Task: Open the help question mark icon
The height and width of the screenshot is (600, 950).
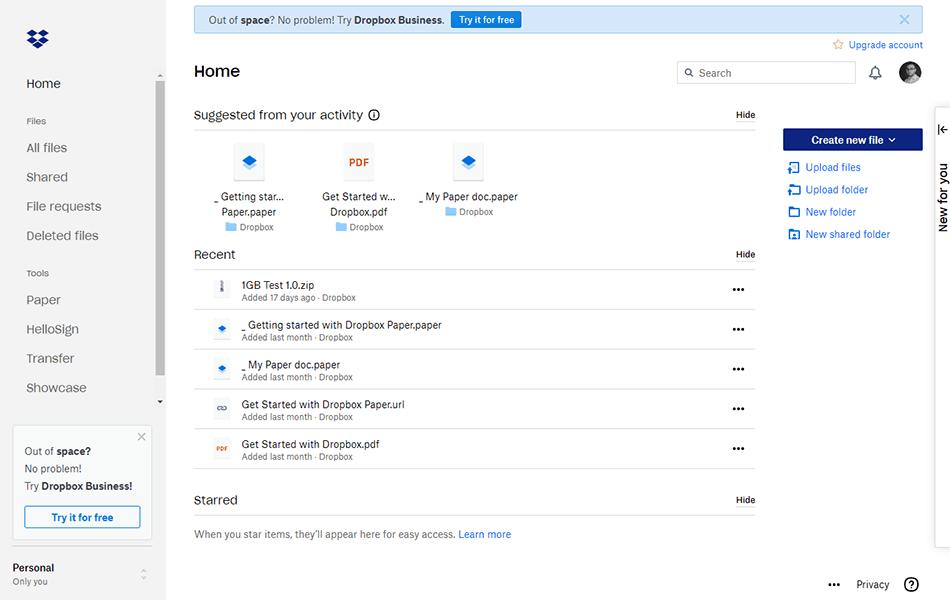Action: coord(911,584)
